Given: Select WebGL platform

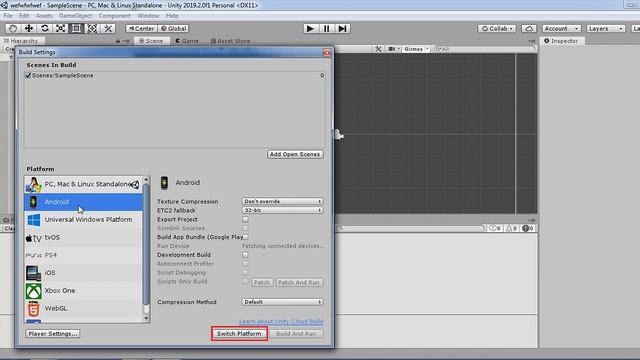Looking at the screenshot, I should [x=84, y=308].
